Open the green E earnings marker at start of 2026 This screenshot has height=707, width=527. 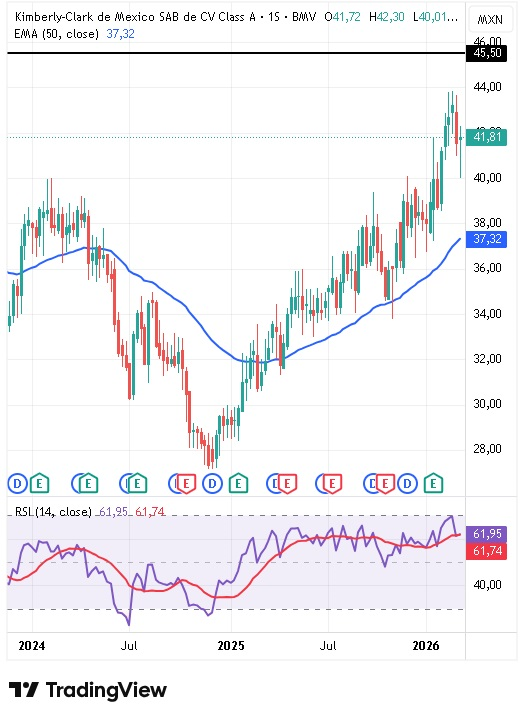tap(433, 484)
